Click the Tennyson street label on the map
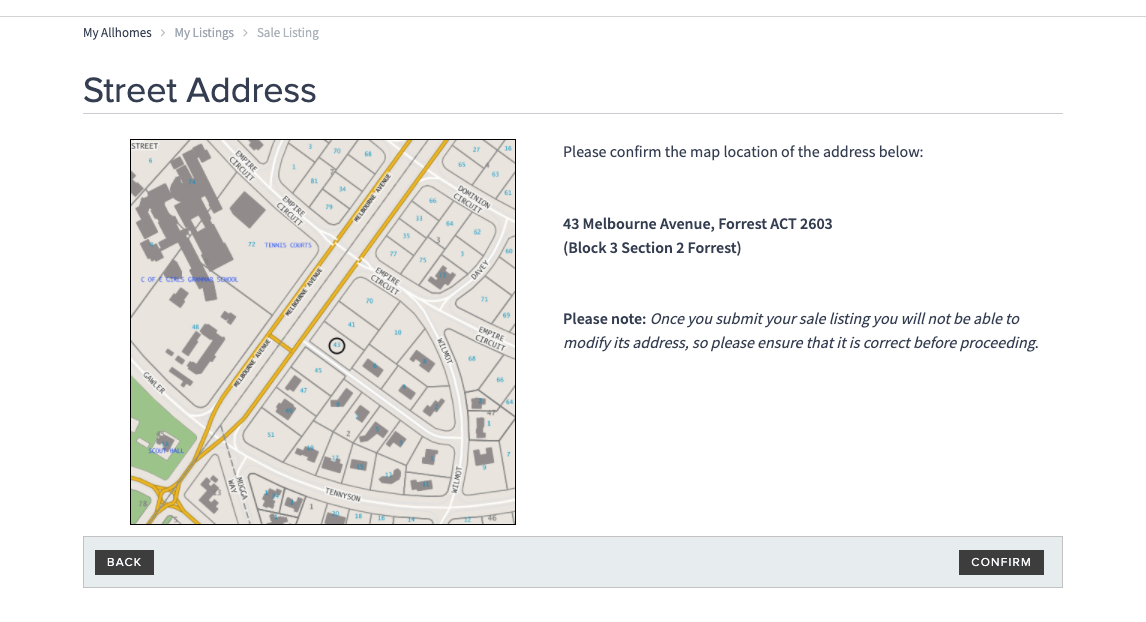Screen dimensions: 1146x622 [343, 495]
